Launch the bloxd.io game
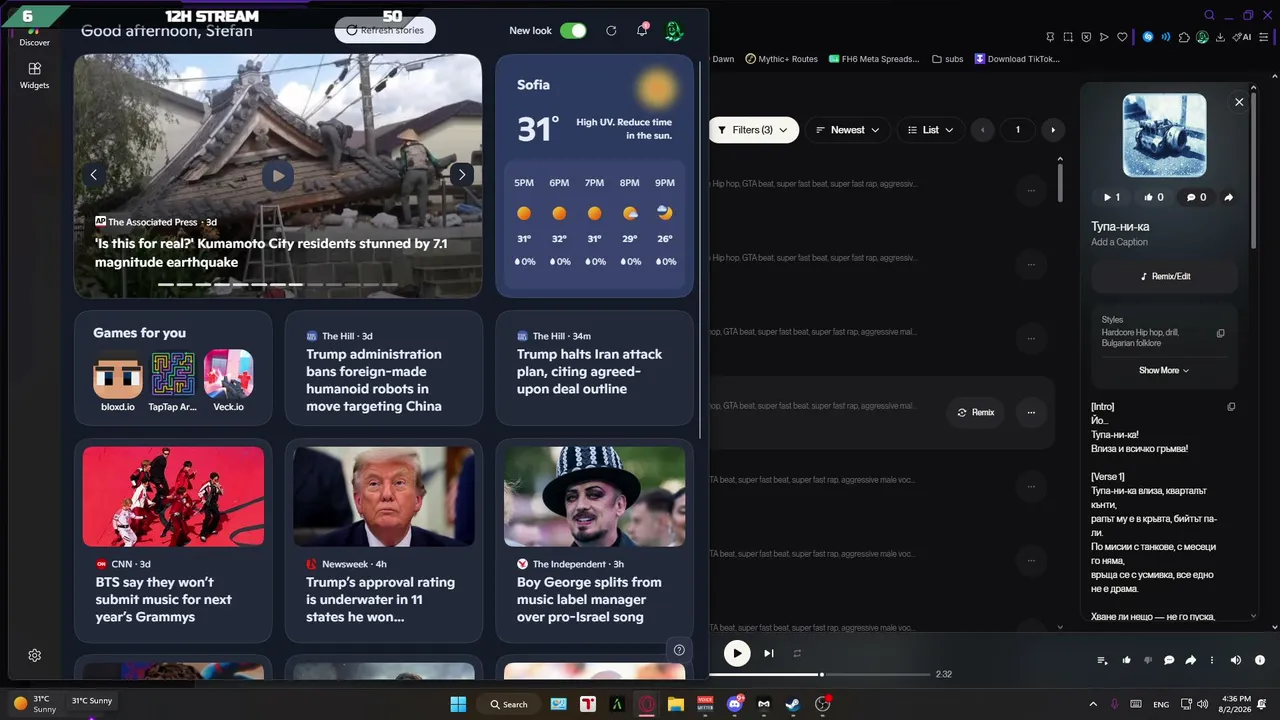 (118, 382)
